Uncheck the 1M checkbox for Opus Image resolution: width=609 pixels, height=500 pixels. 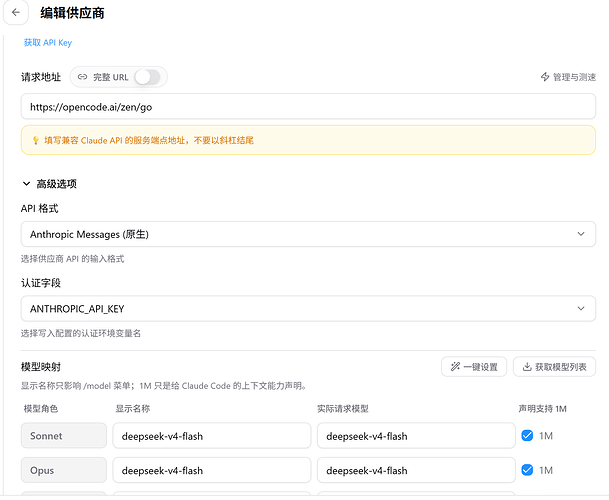point(527,470)
